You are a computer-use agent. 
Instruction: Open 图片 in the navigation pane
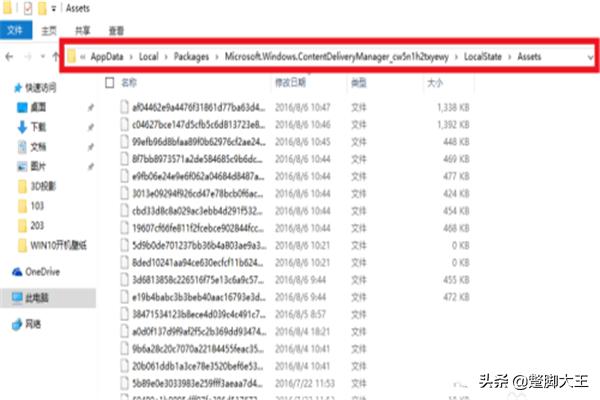click(x=38, y=166)
